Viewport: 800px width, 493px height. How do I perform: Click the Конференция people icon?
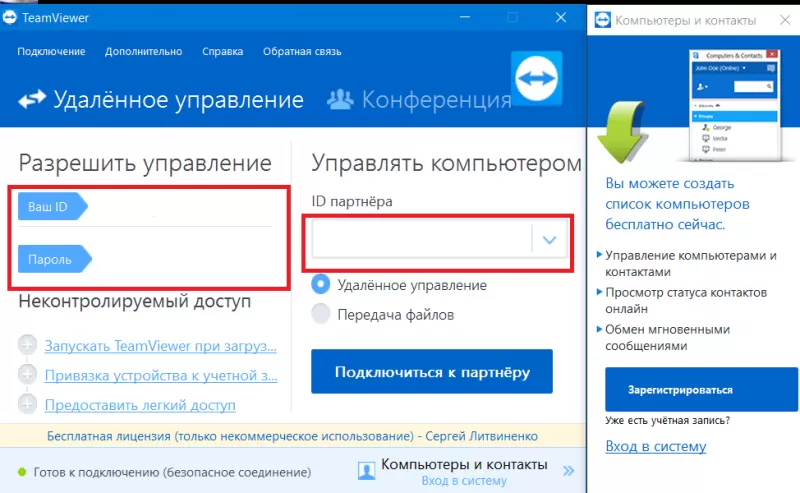[x=340, y=99]
